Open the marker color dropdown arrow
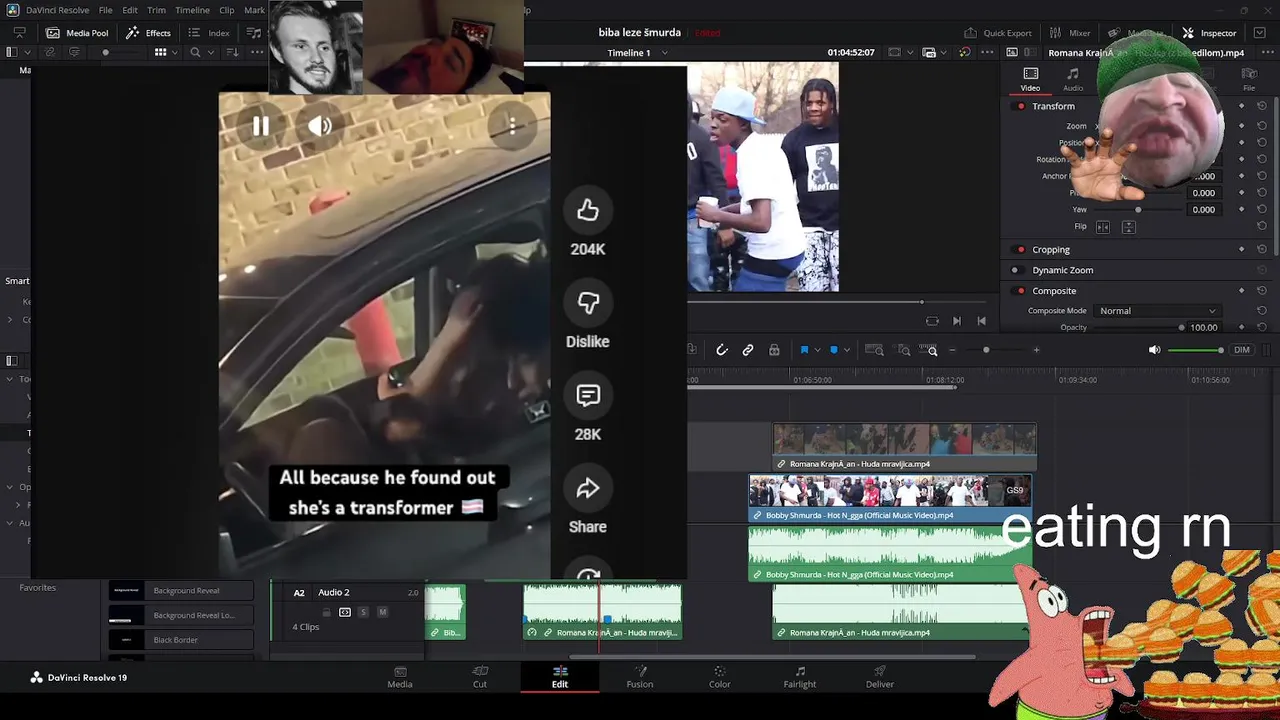Image resolution: width=1280 pixels, height=720 pixels. [846, 350]
